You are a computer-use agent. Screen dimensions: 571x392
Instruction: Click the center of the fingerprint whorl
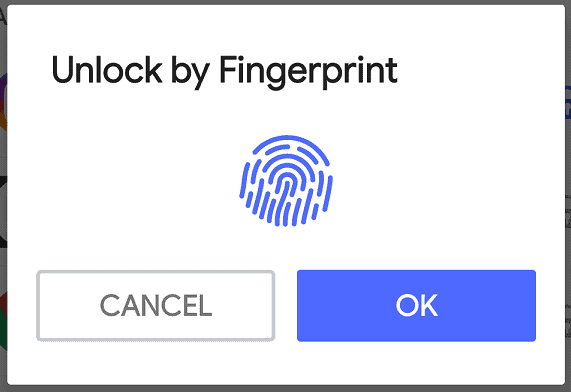coord(287,182)
